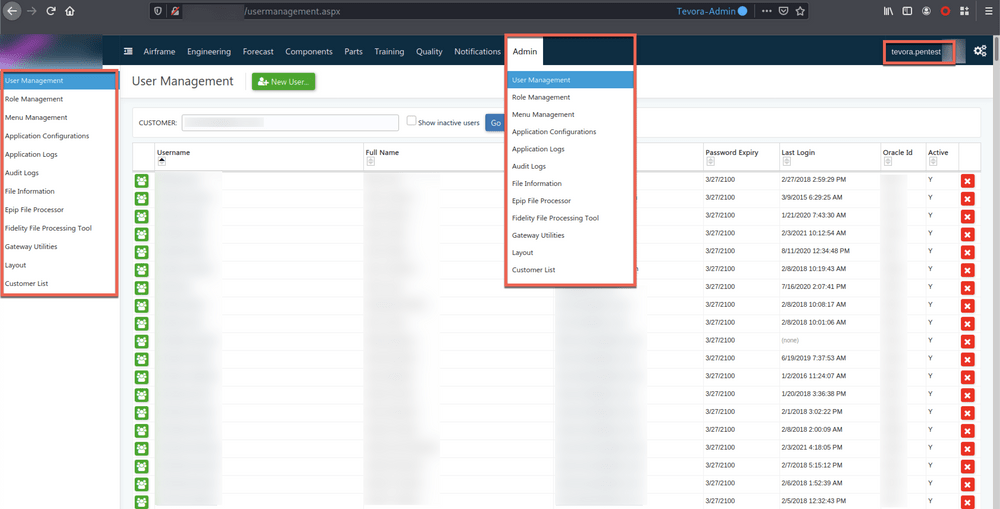This screenshot has height=509, width=1000.
Task: Open the Quality menu
Action: 429,52
